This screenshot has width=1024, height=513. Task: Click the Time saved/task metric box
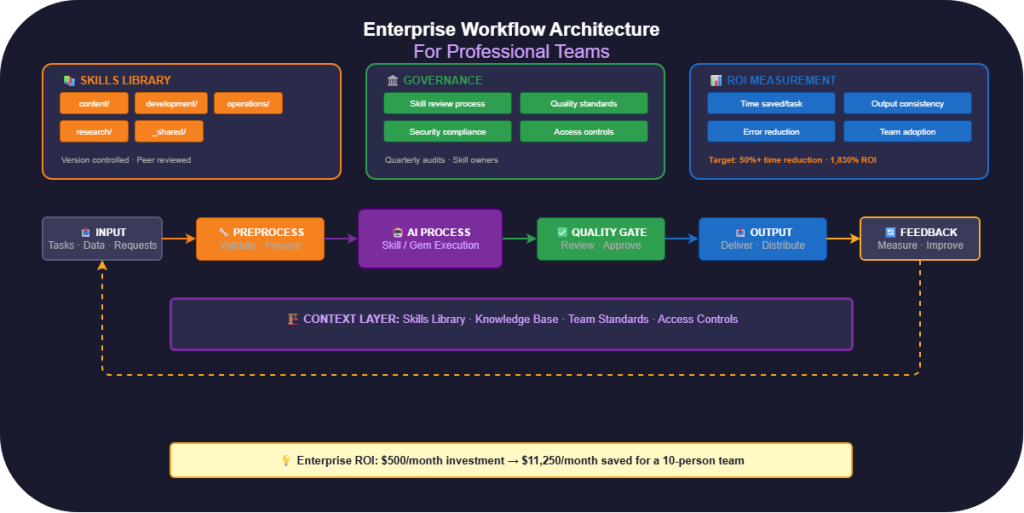click(771, 103)
